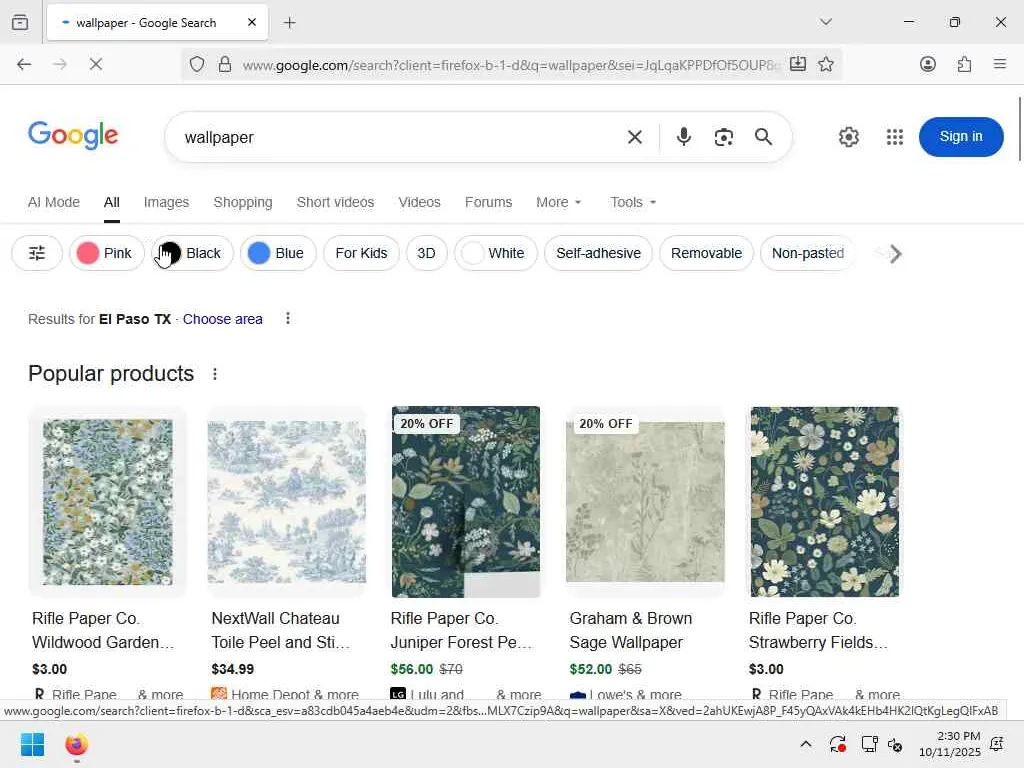
Task: Apply the Black color filter chip
Action: click(192, 253)
